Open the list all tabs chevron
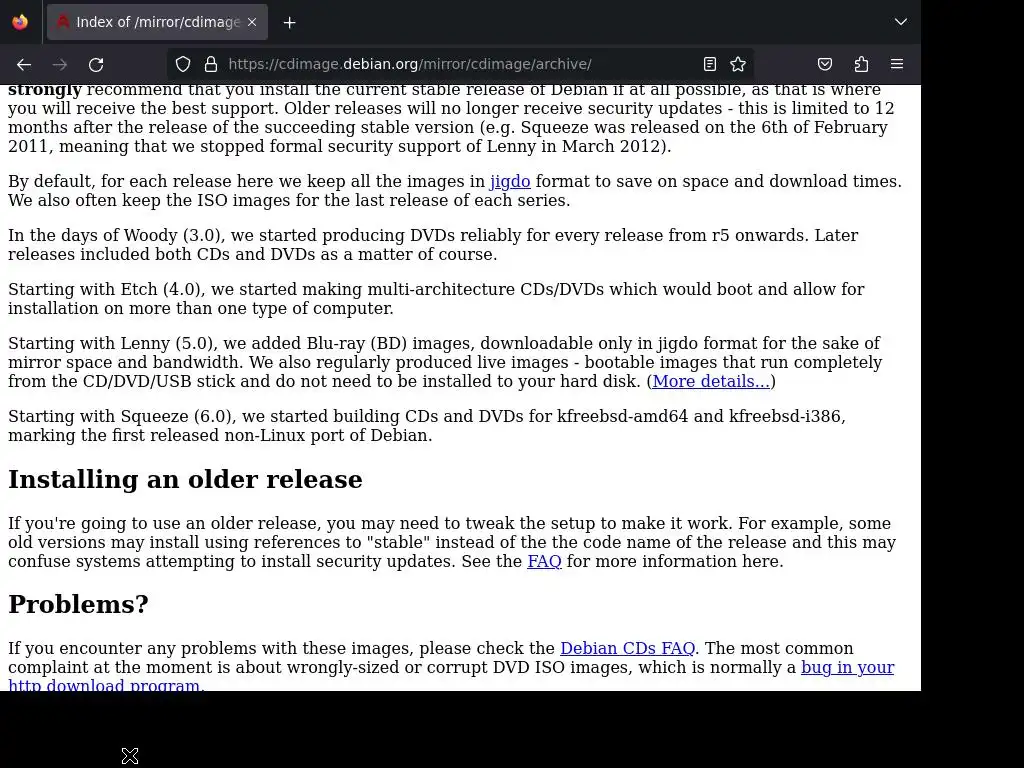 [901, 22]
